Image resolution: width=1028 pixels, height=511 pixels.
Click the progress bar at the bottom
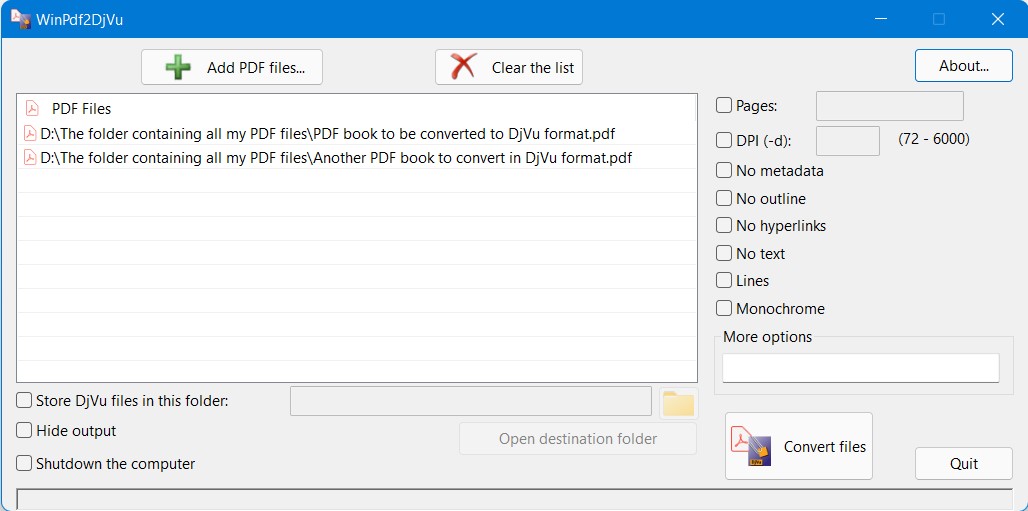tap(514, 499)
